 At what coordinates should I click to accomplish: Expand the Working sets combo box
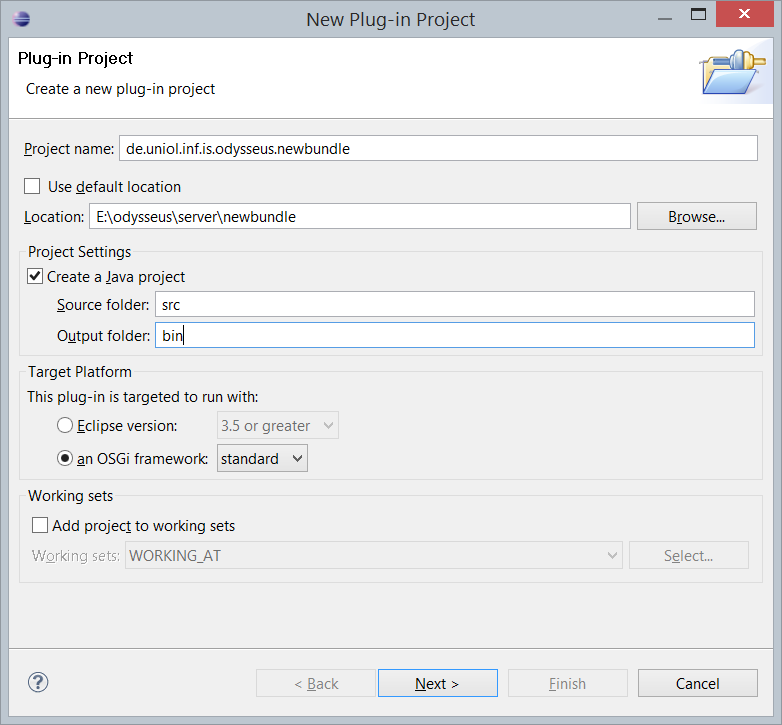(374, 555)
